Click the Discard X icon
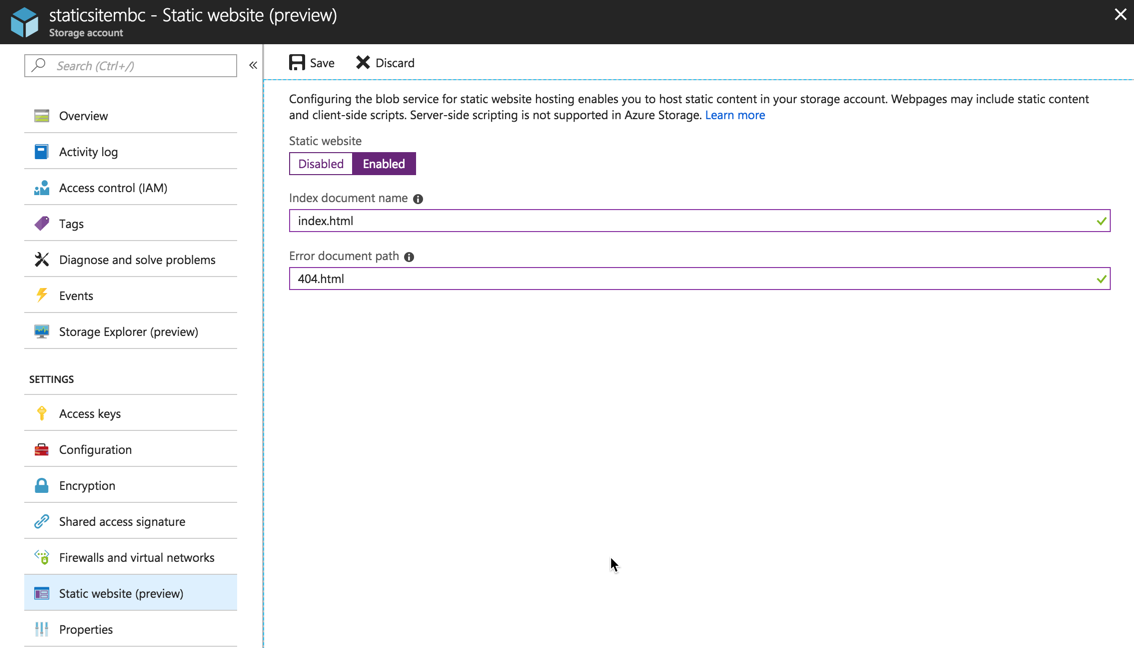 (x=363, y=62)
